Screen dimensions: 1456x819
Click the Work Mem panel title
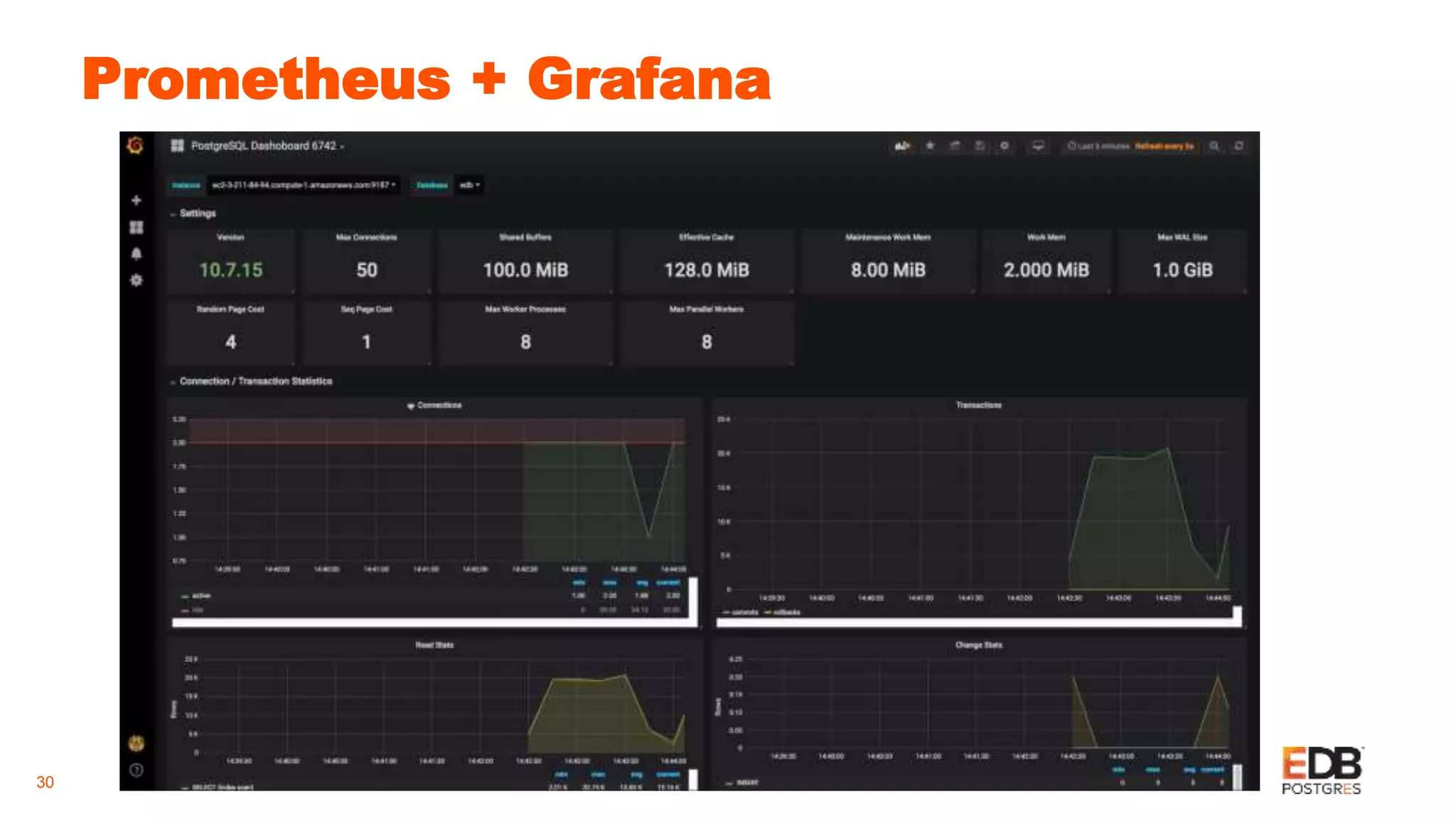coord(1046,237)
